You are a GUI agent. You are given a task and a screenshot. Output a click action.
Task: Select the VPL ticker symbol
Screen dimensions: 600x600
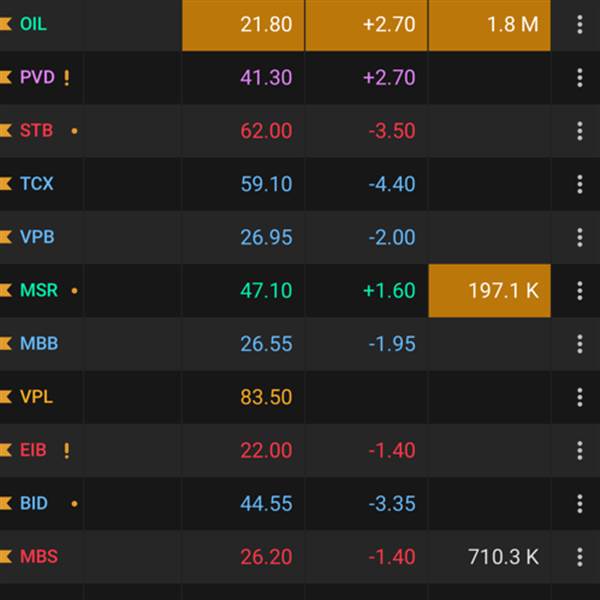tap(37, 397)
